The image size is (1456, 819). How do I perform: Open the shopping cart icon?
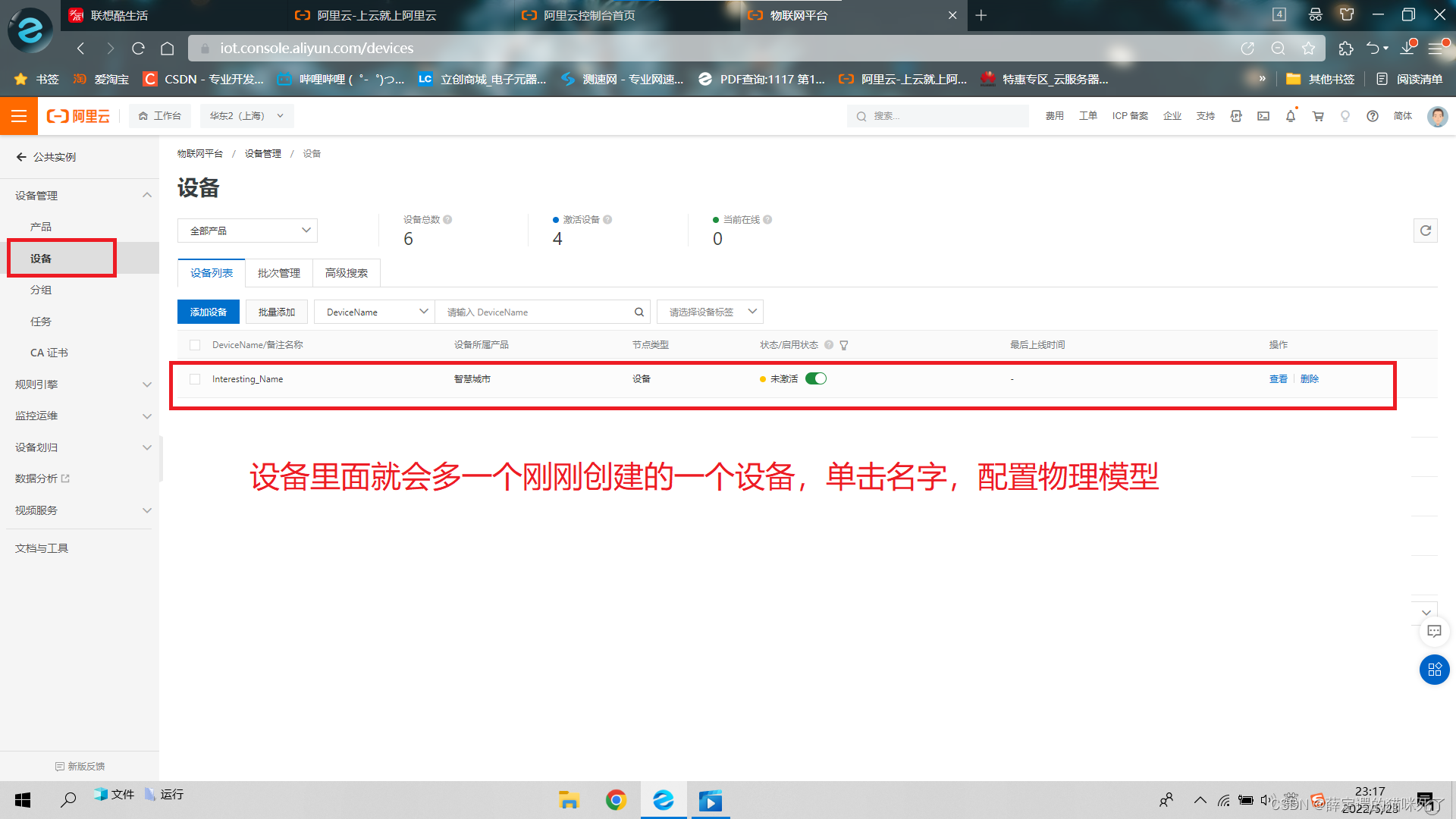click(1318, 116)
